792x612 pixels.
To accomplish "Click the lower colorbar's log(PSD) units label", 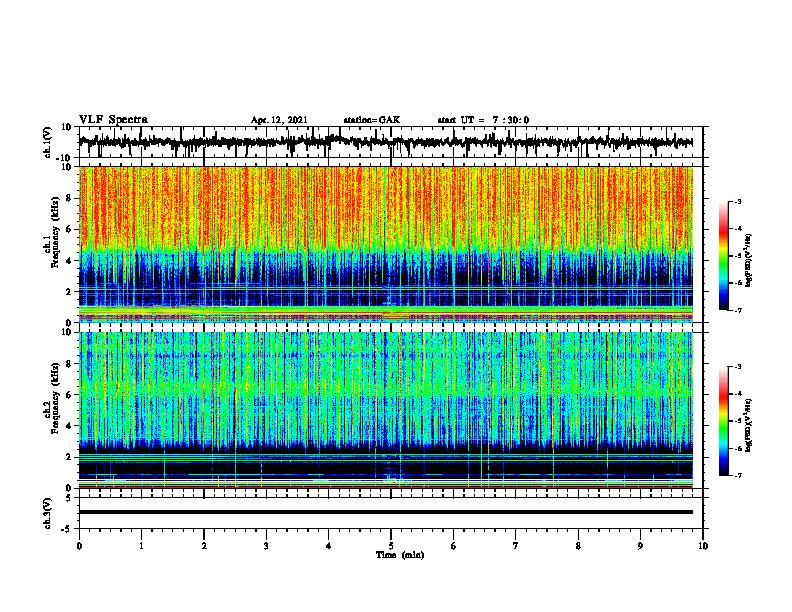I will point(749,425).
